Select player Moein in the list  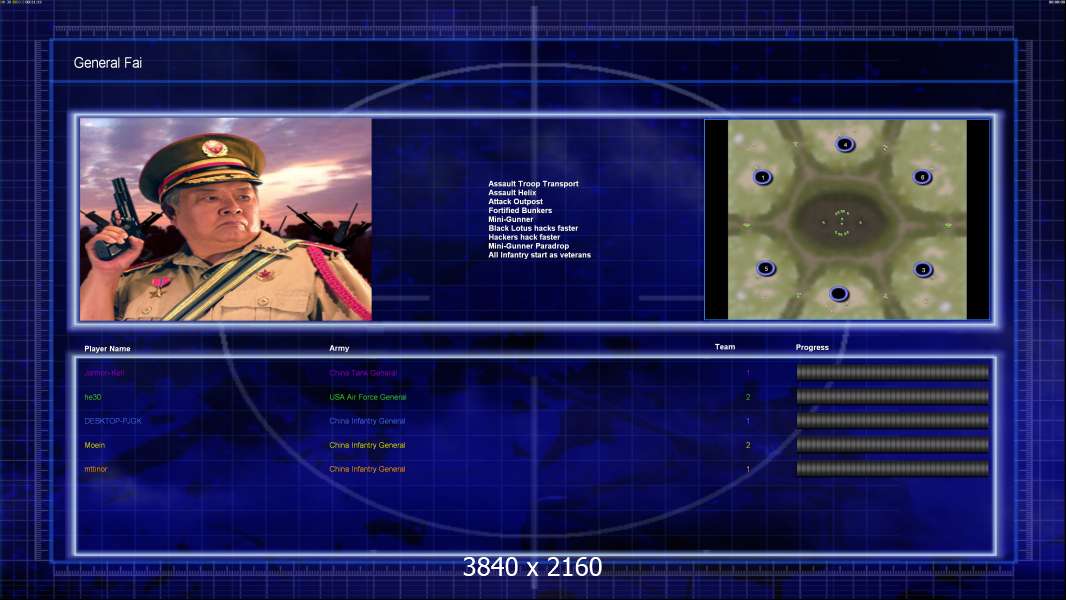[x=94, y=445]
